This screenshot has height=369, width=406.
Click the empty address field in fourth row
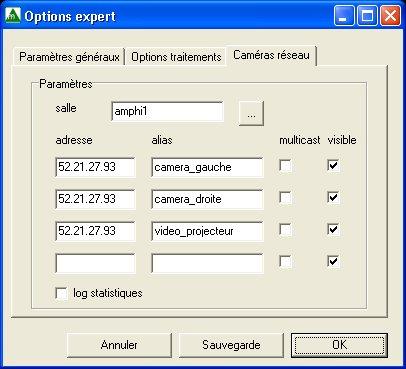[95, 263]
